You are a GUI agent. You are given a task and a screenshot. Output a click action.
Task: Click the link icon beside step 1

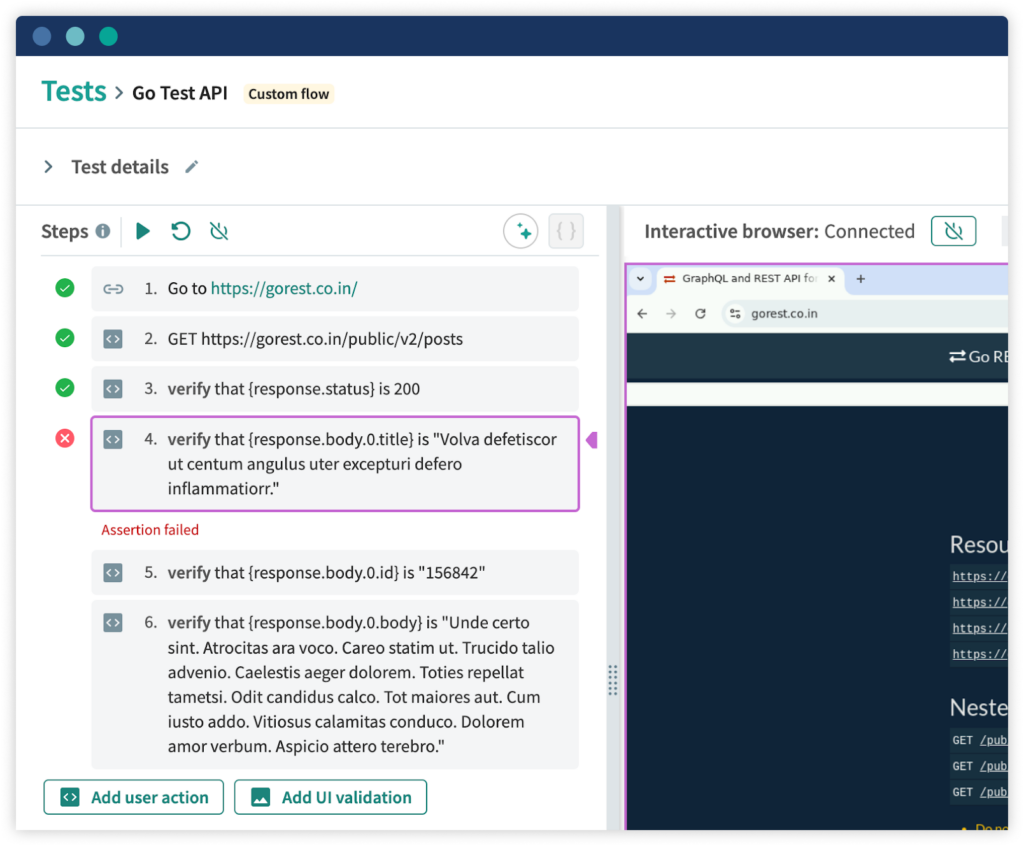113,288
